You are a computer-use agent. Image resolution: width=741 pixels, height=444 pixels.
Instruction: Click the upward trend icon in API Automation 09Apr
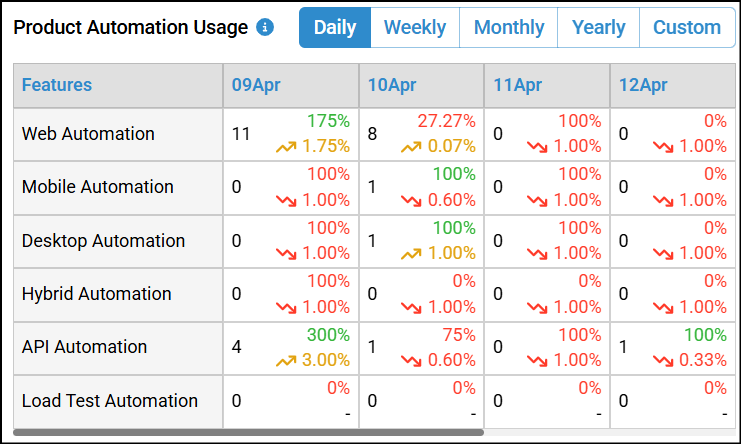[288, 360]
